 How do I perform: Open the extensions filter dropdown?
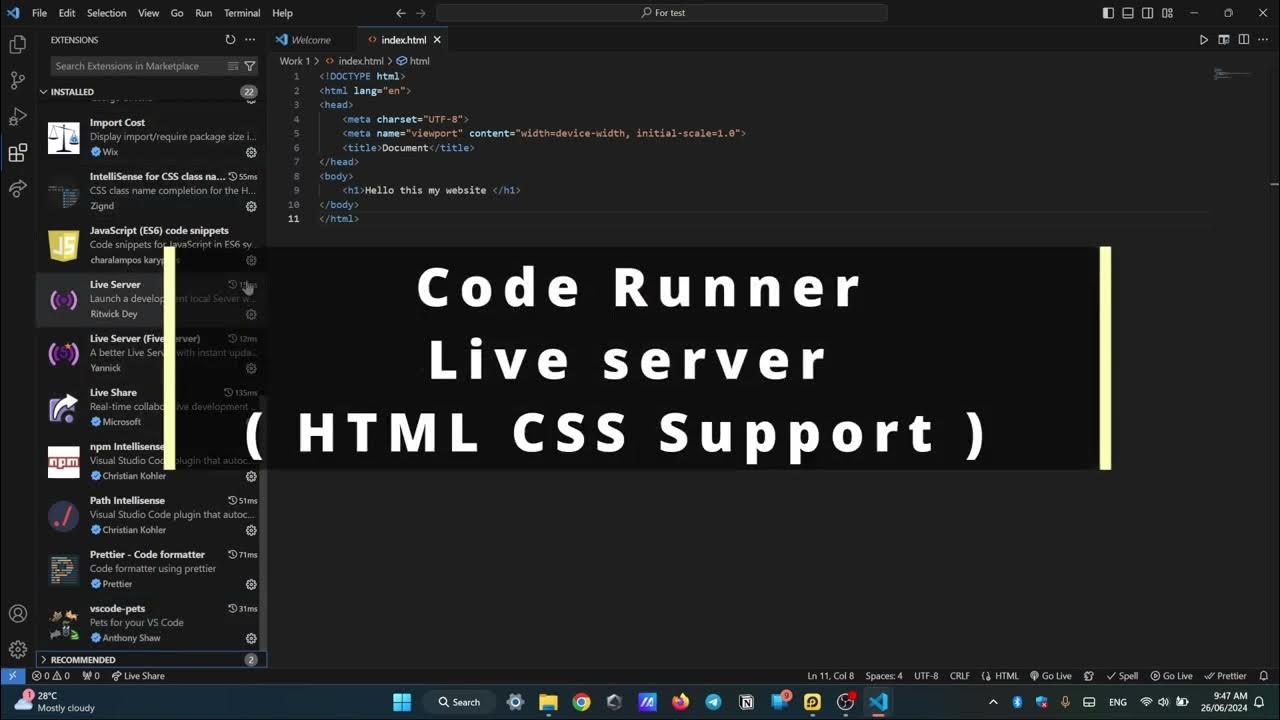coord(250,66)
